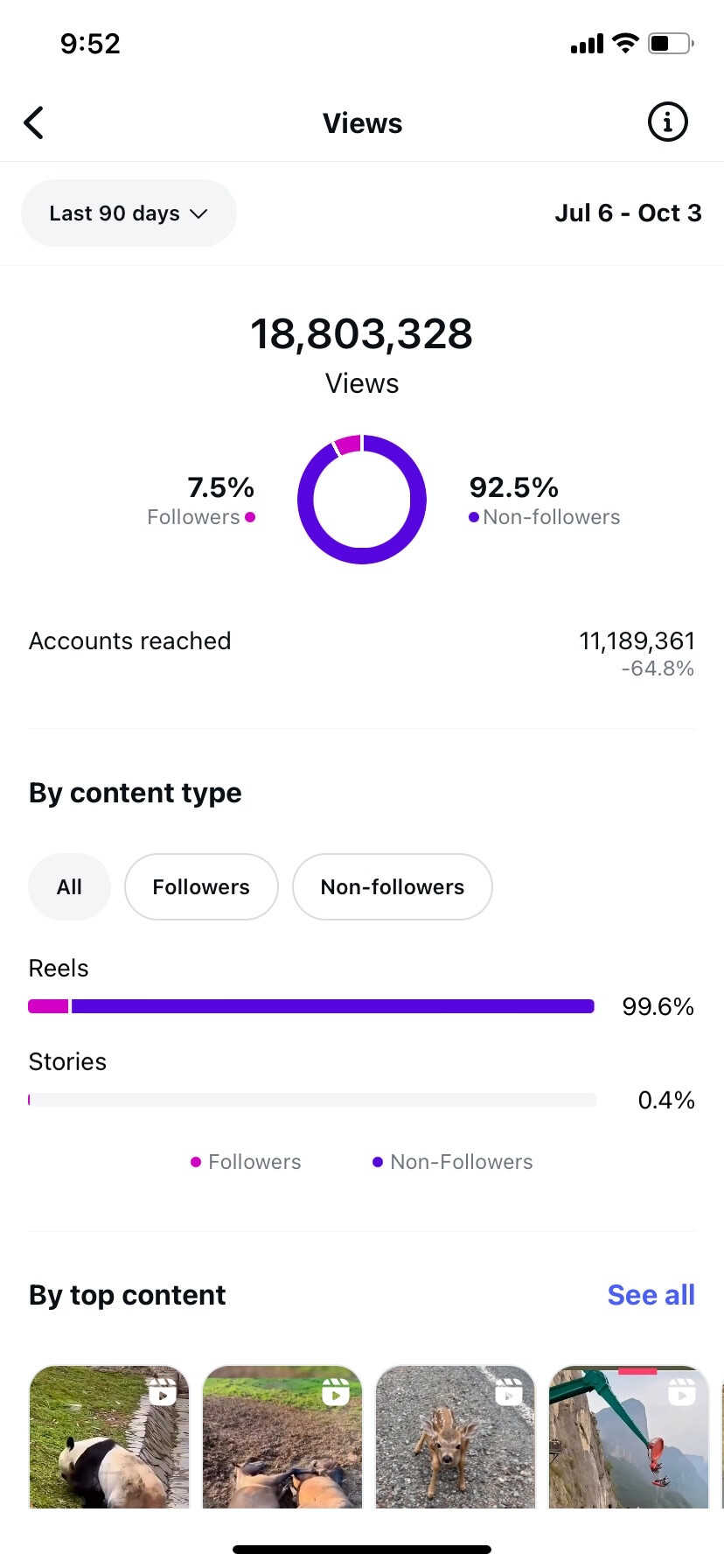This screenshot has height=1568, width=724.
Task: Open the Last 90 days dropdown
Action: point(128,213)
